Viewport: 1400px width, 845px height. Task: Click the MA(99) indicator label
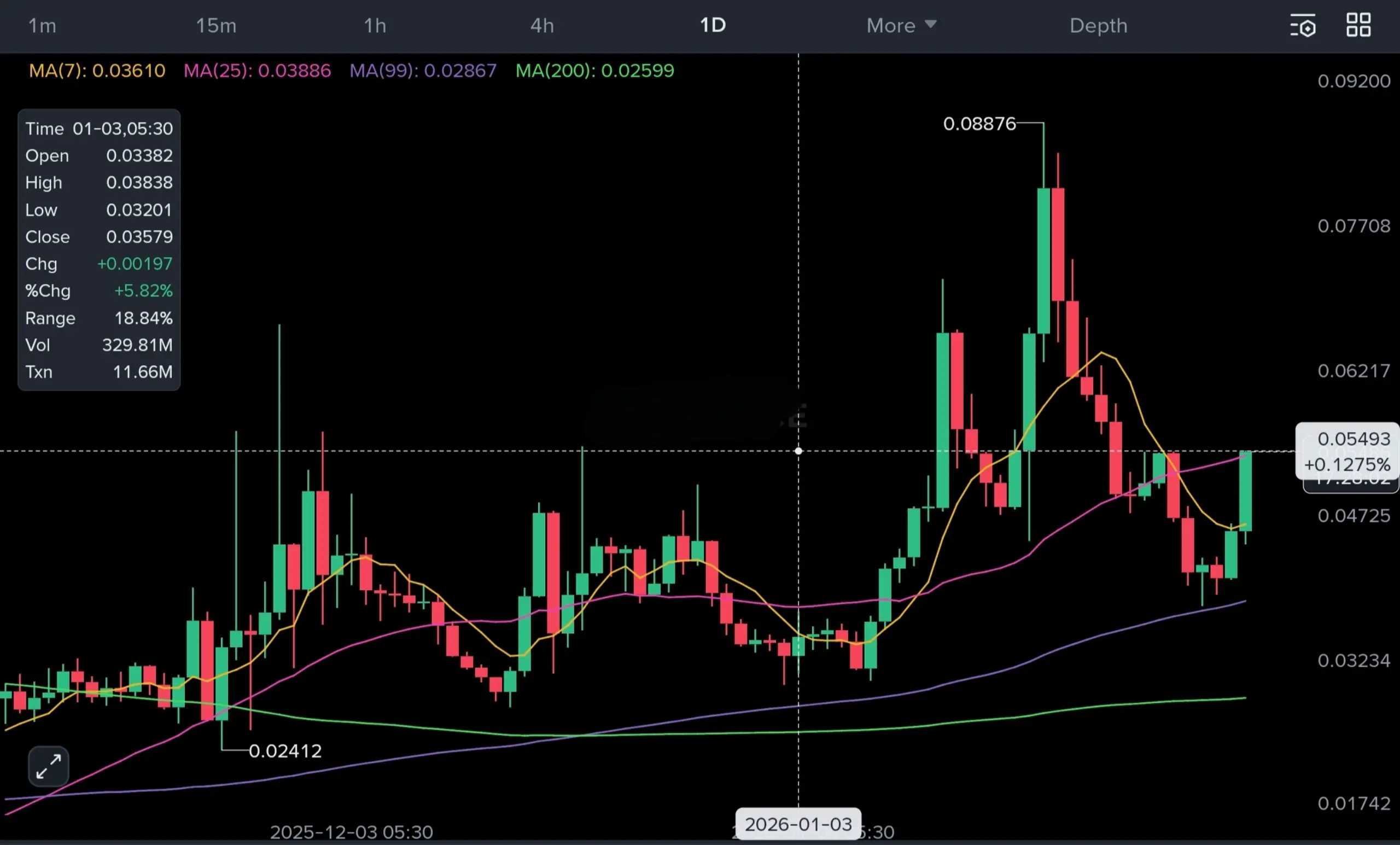[423, 71]
